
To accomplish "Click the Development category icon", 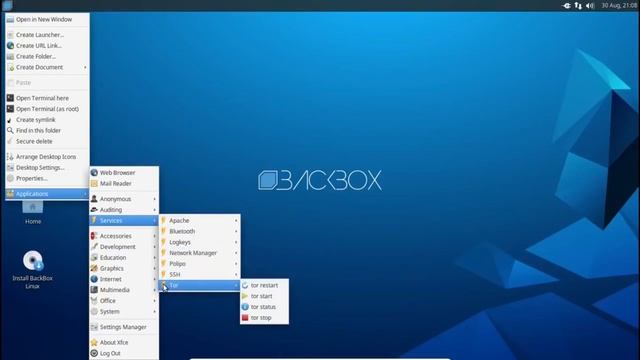I will [x=94, y=247].
